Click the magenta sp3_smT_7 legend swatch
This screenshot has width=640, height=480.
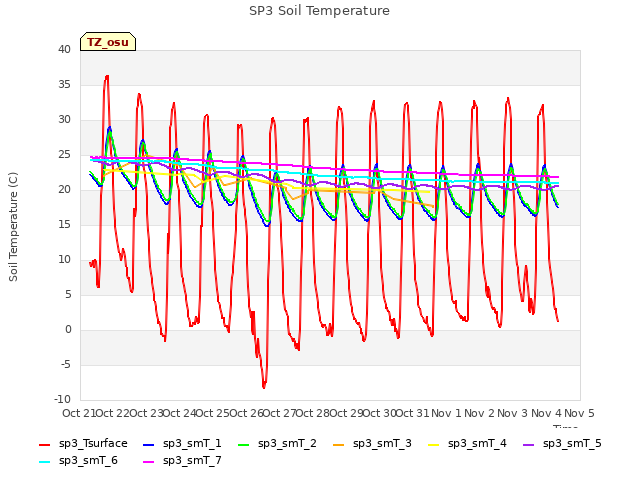click(x=149, y=462)
